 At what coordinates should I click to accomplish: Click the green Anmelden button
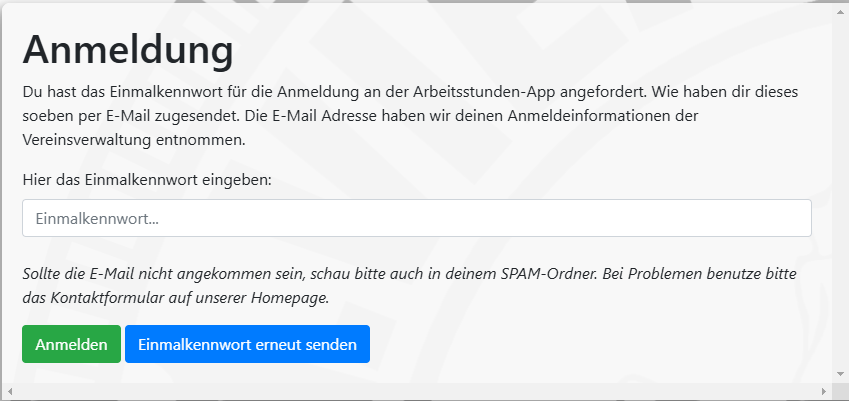point(71,344)
